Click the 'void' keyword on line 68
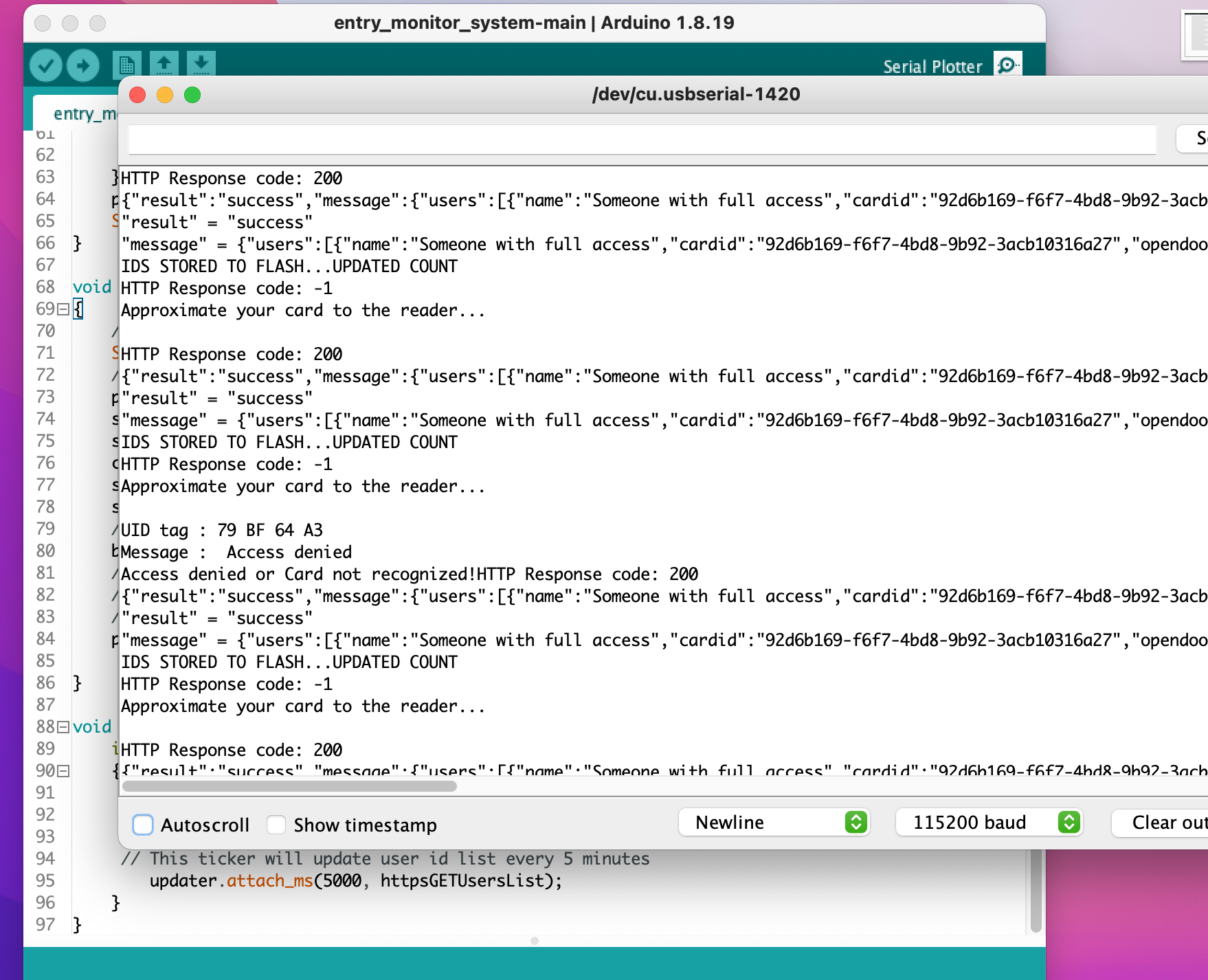Screen dimensions: 1208x980 pyautogui.click(x=92, y=287)
